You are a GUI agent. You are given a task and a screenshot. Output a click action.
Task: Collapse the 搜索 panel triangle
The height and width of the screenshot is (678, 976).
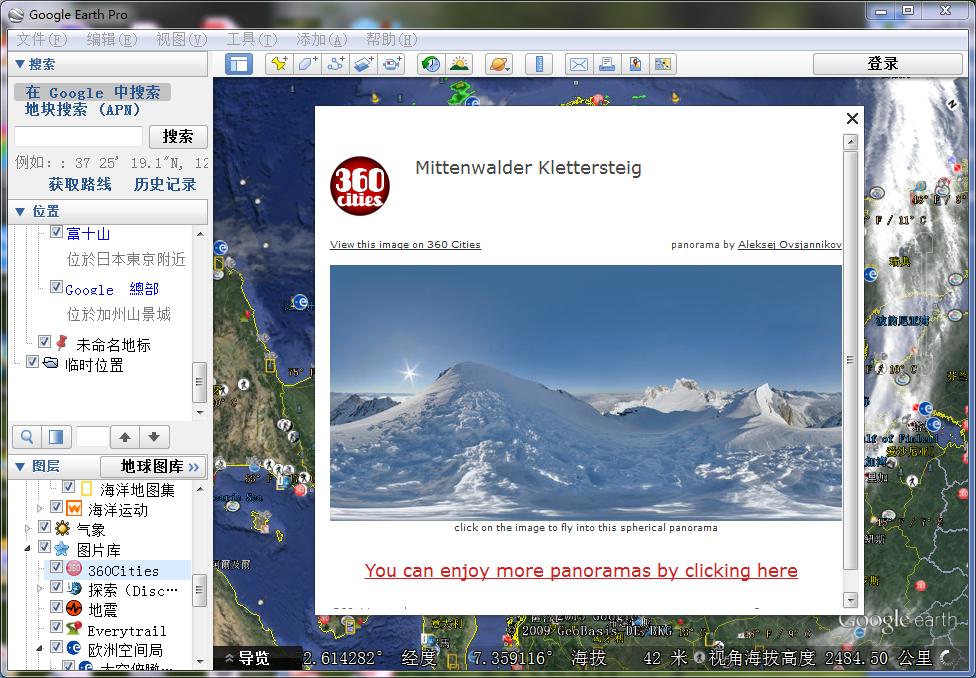[20, 64]
